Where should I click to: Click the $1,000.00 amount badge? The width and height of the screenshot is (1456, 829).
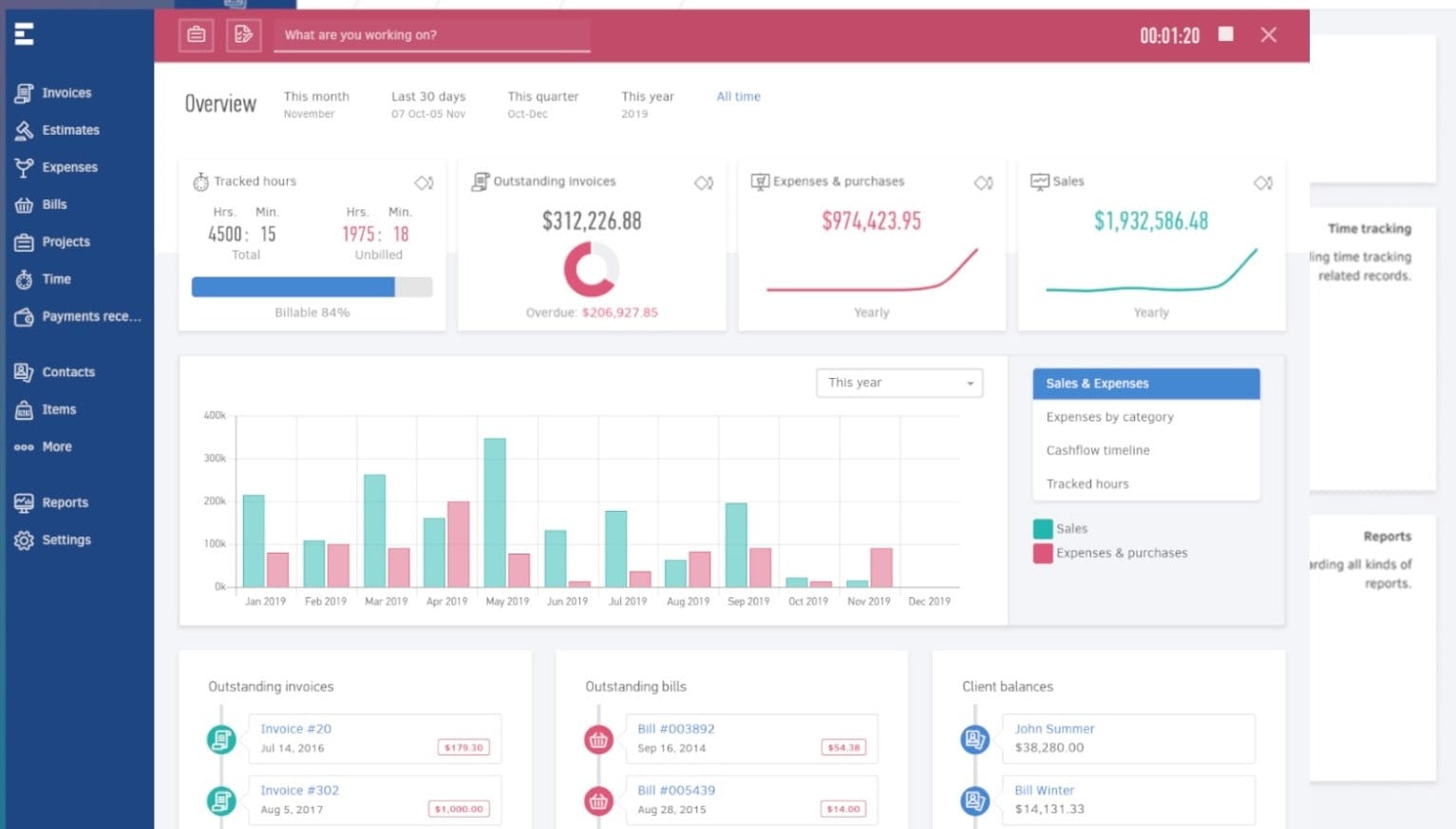pos(459,809)
